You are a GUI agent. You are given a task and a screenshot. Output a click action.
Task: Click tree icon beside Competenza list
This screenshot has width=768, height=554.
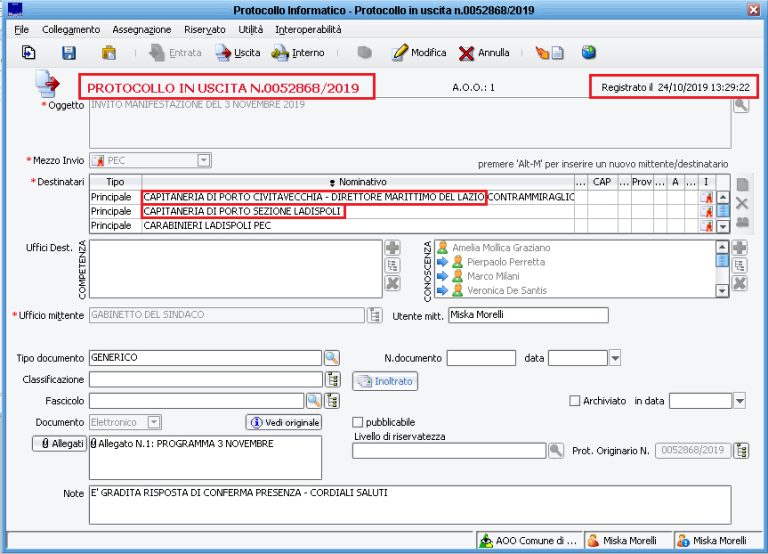point(392,265)
